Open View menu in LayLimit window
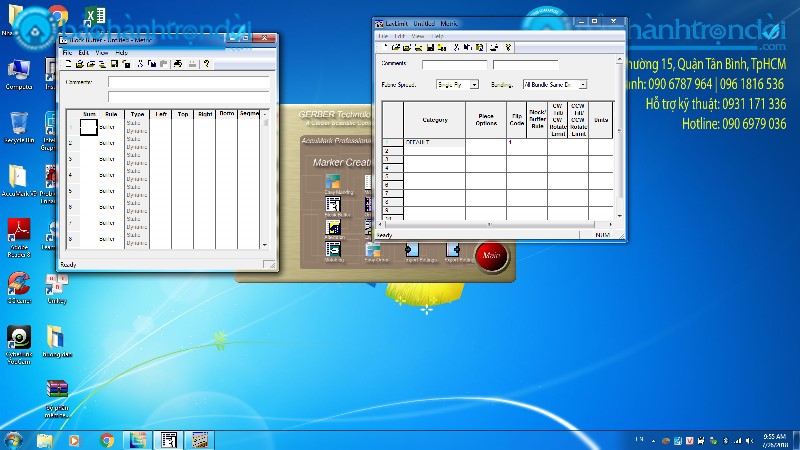 [418, 36]
